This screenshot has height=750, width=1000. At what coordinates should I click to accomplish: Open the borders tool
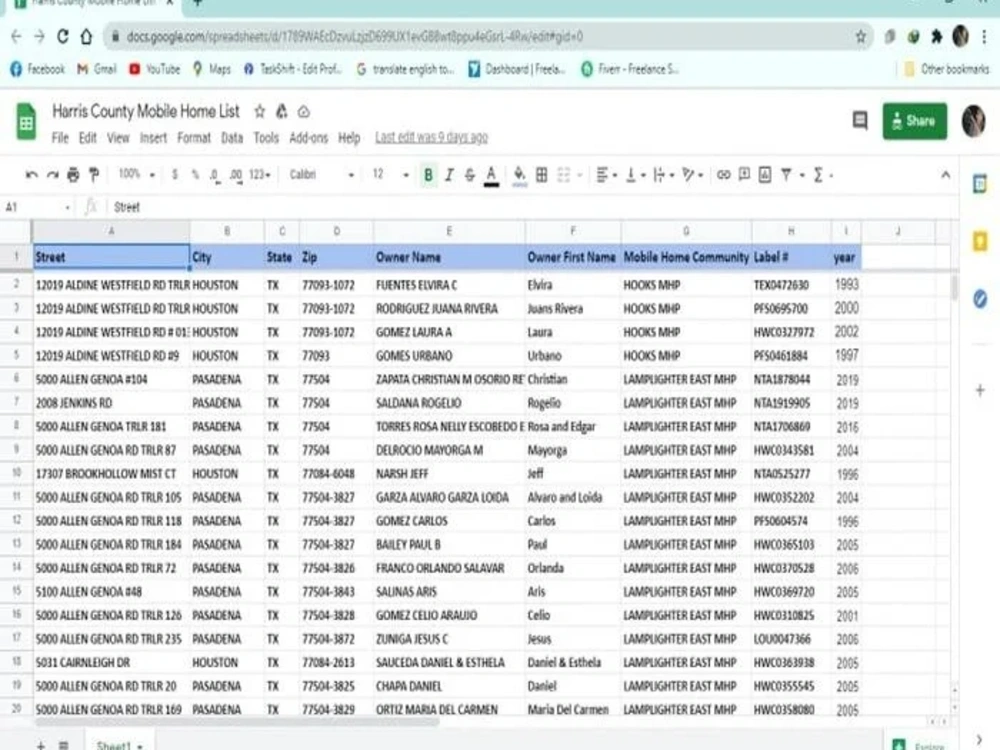[x=541, y=175]
